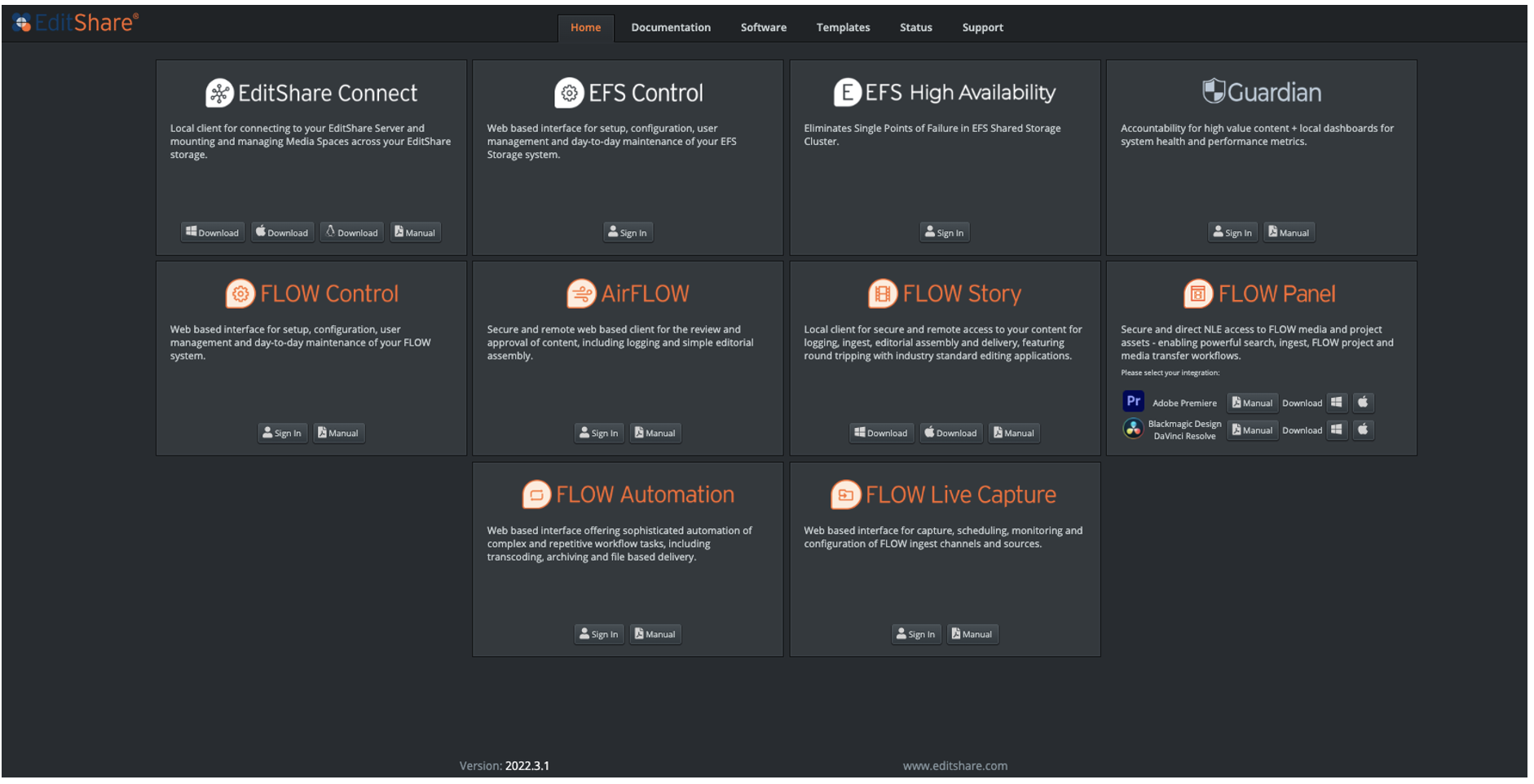Click the Guardian shield icon
The height and width of the screenshot is (784, 1534).
pos(1214,91)
